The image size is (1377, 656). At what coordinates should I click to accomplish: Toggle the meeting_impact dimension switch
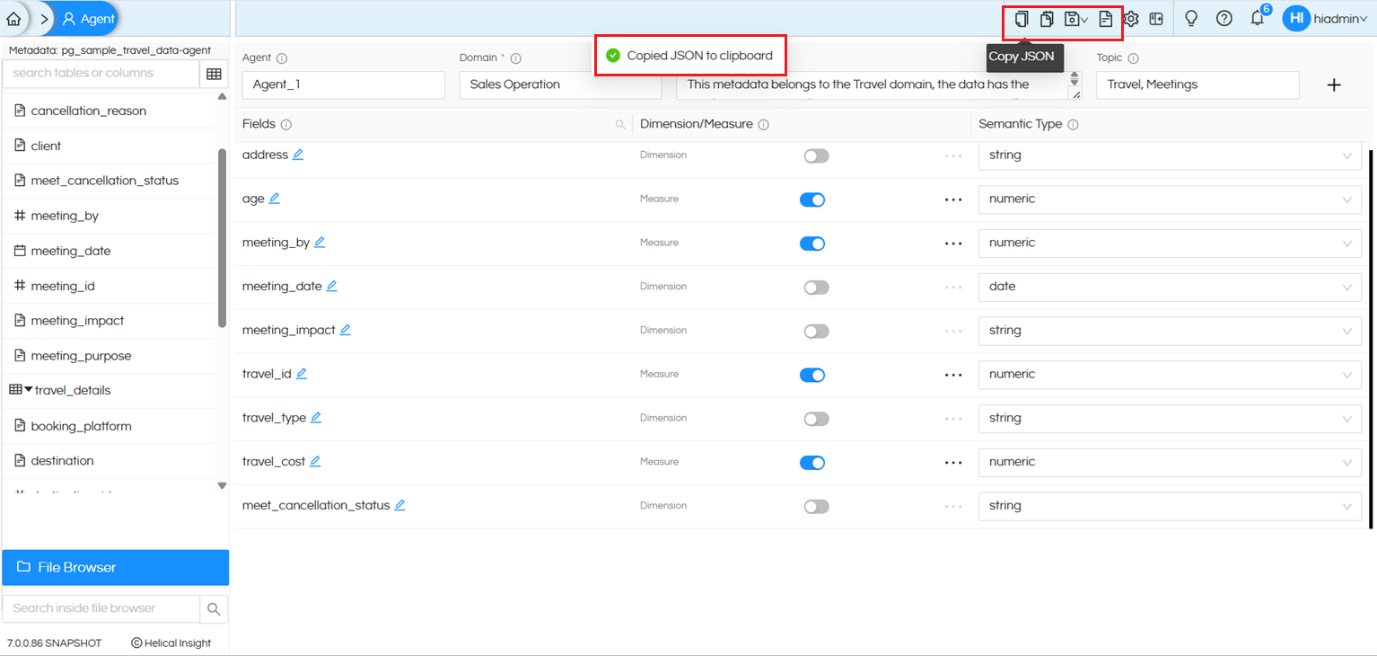pyautogui.click(x=816, y=331)
